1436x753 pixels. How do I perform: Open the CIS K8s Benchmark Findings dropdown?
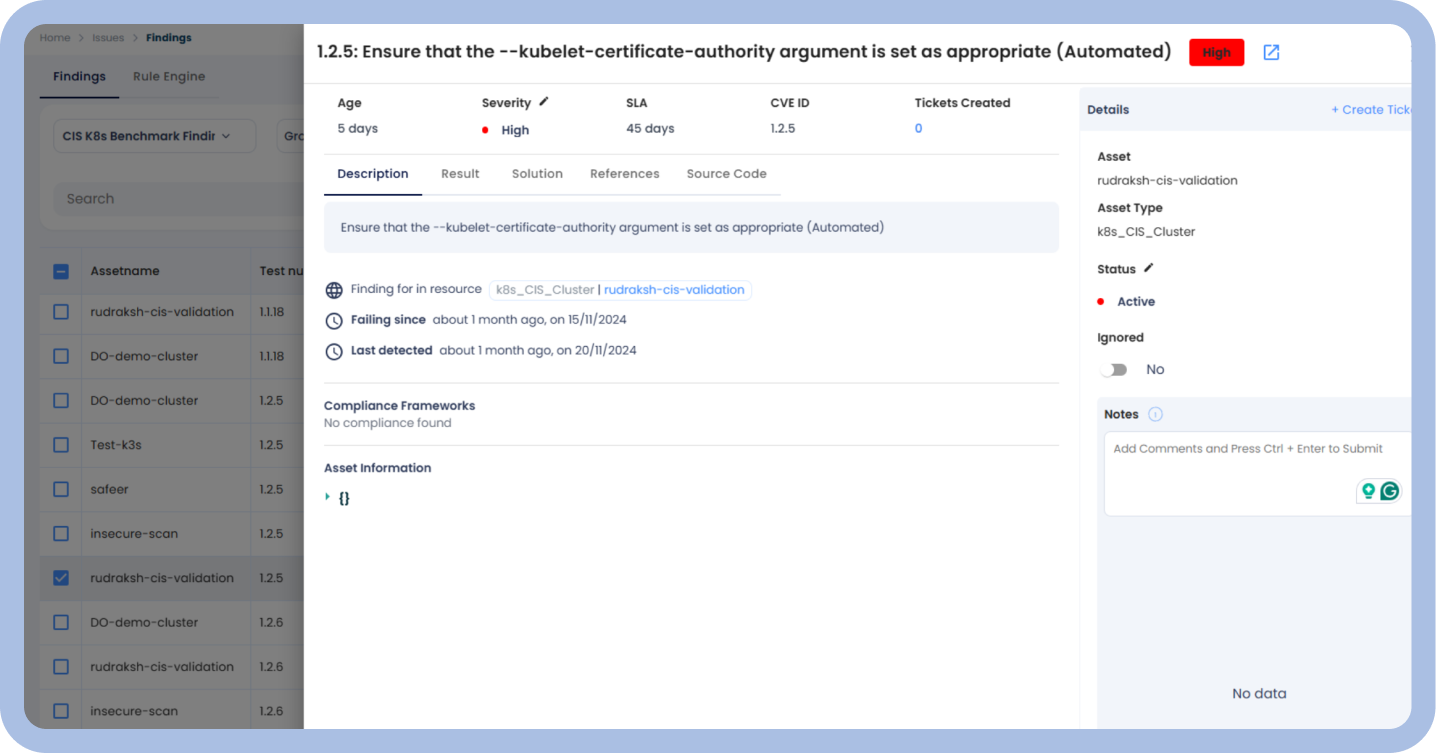coord(154,136)
